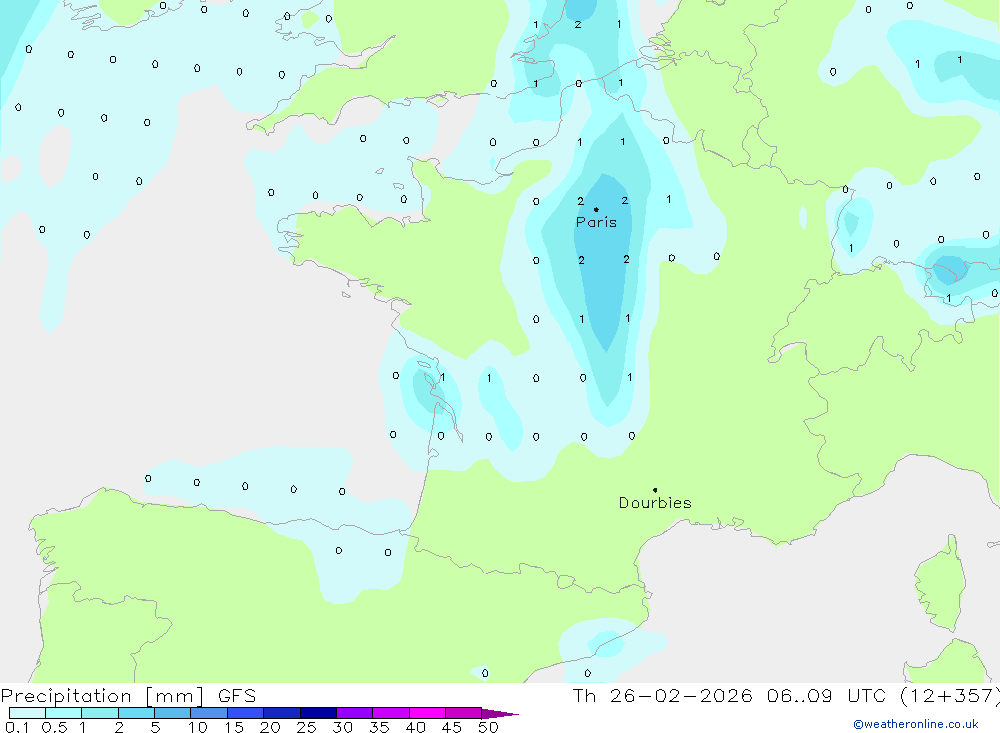This screenshot has height=733, width=1000.
Task: Click the legend label '50'
Action: point(488,727)
